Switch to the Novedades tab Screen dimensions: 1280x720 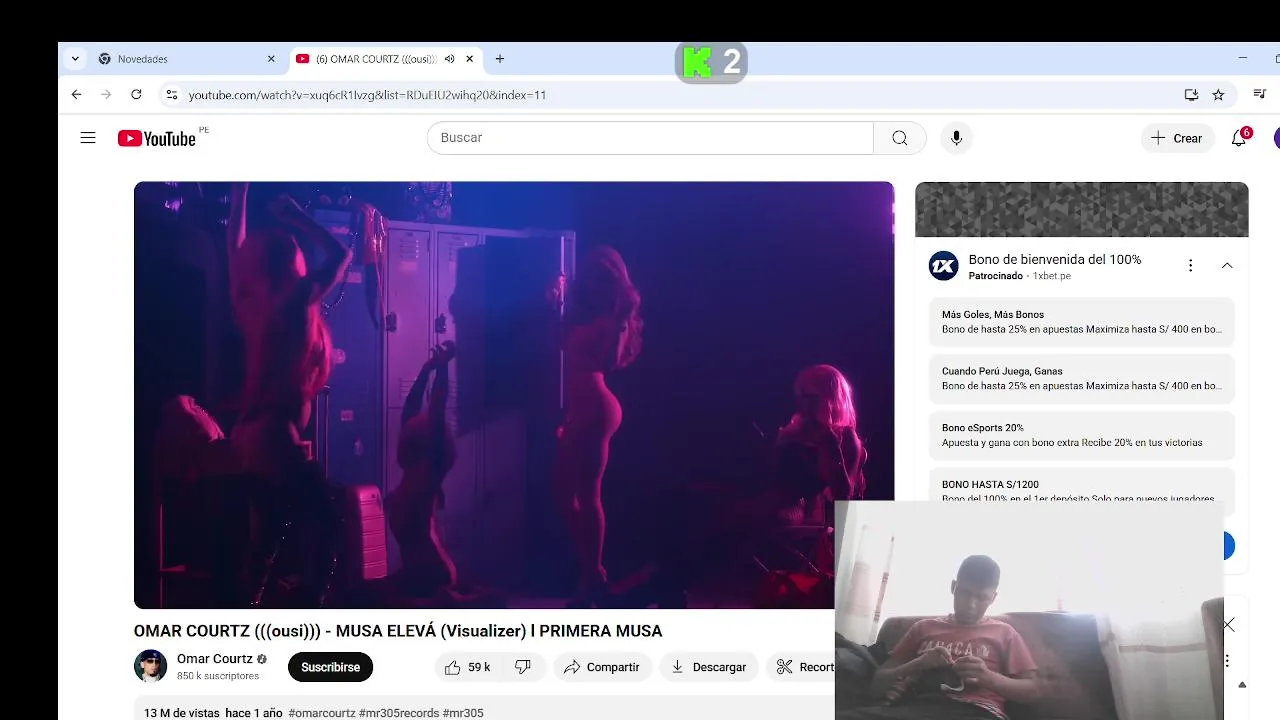pos(187,59)
